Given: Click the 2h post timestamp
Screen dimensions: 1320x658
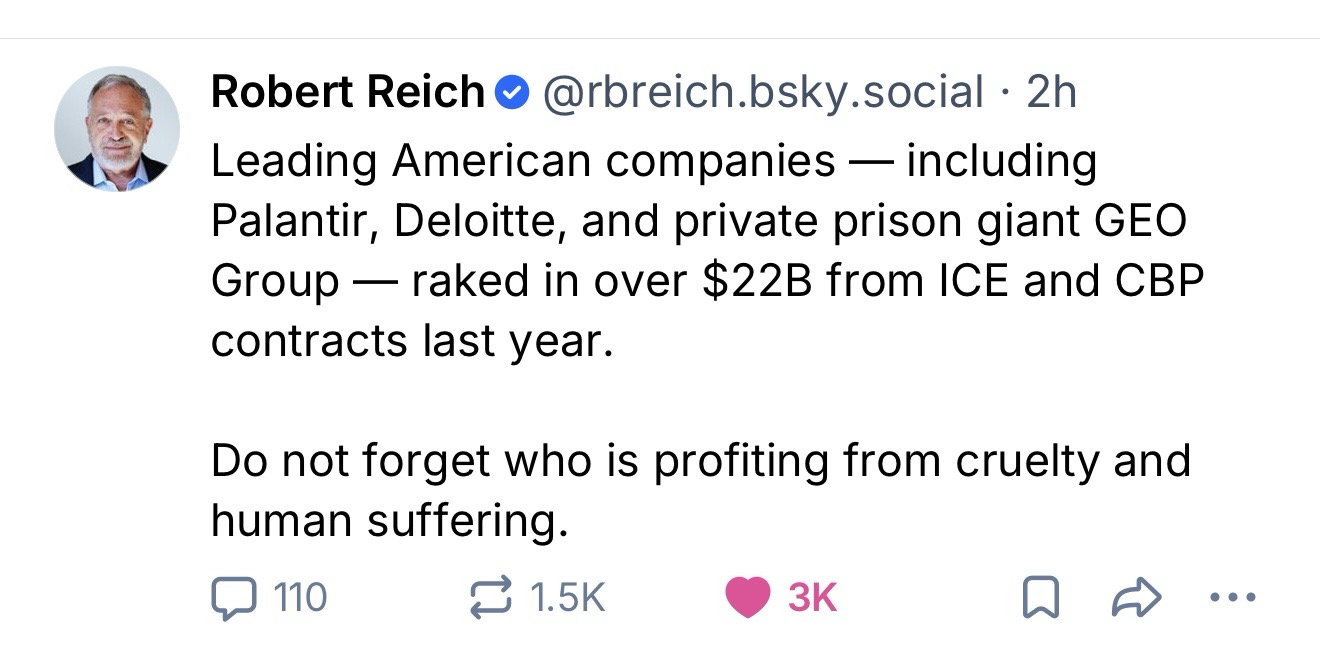Looking at the screenshot, I should coord(1051,93).
